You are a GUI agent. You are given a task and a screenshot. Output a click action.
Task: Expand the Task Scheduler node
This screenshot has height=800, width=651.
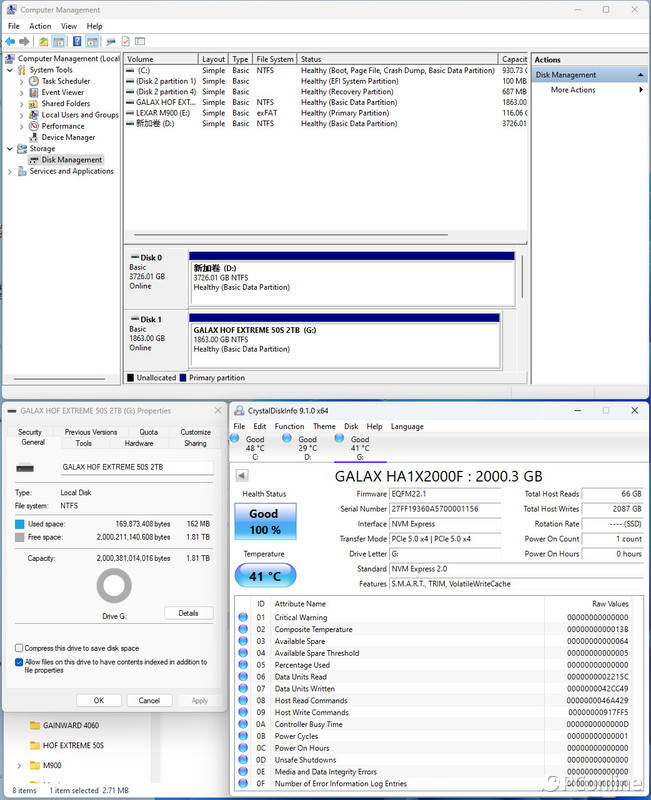pyautogui.click(x=21, y=81)
